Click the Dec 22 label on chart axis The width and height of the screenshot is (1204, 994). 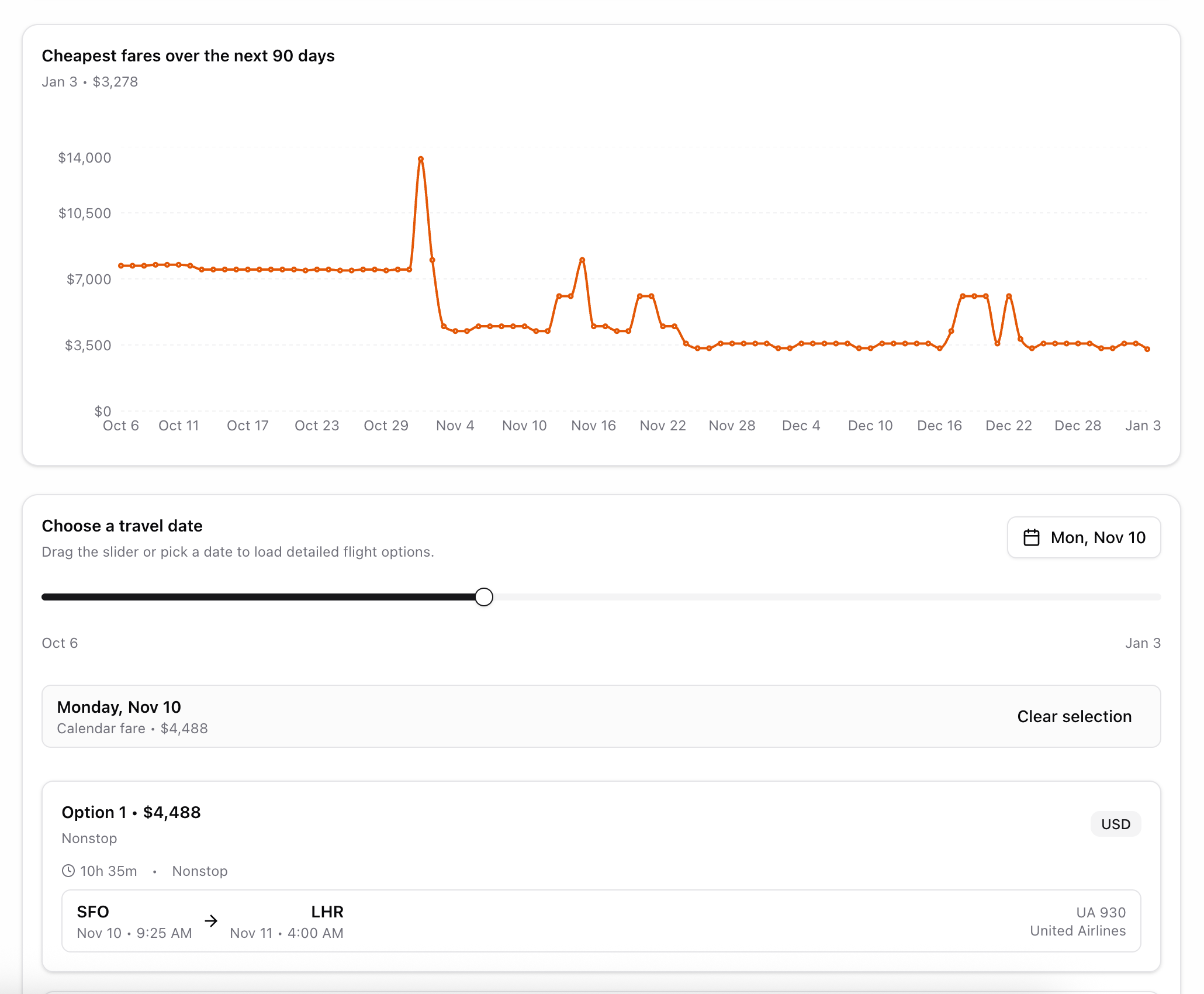[1008, 426]
